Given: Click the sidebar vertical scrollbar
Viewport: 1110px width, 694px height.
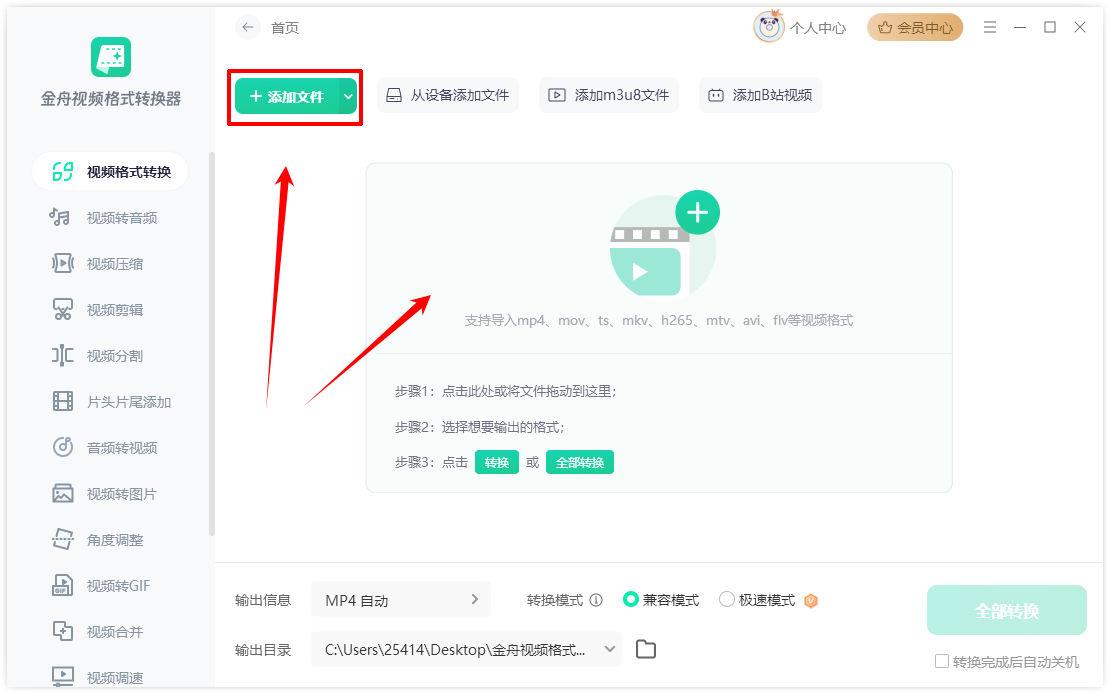Looking at the screenshot, I should (212, 343).
